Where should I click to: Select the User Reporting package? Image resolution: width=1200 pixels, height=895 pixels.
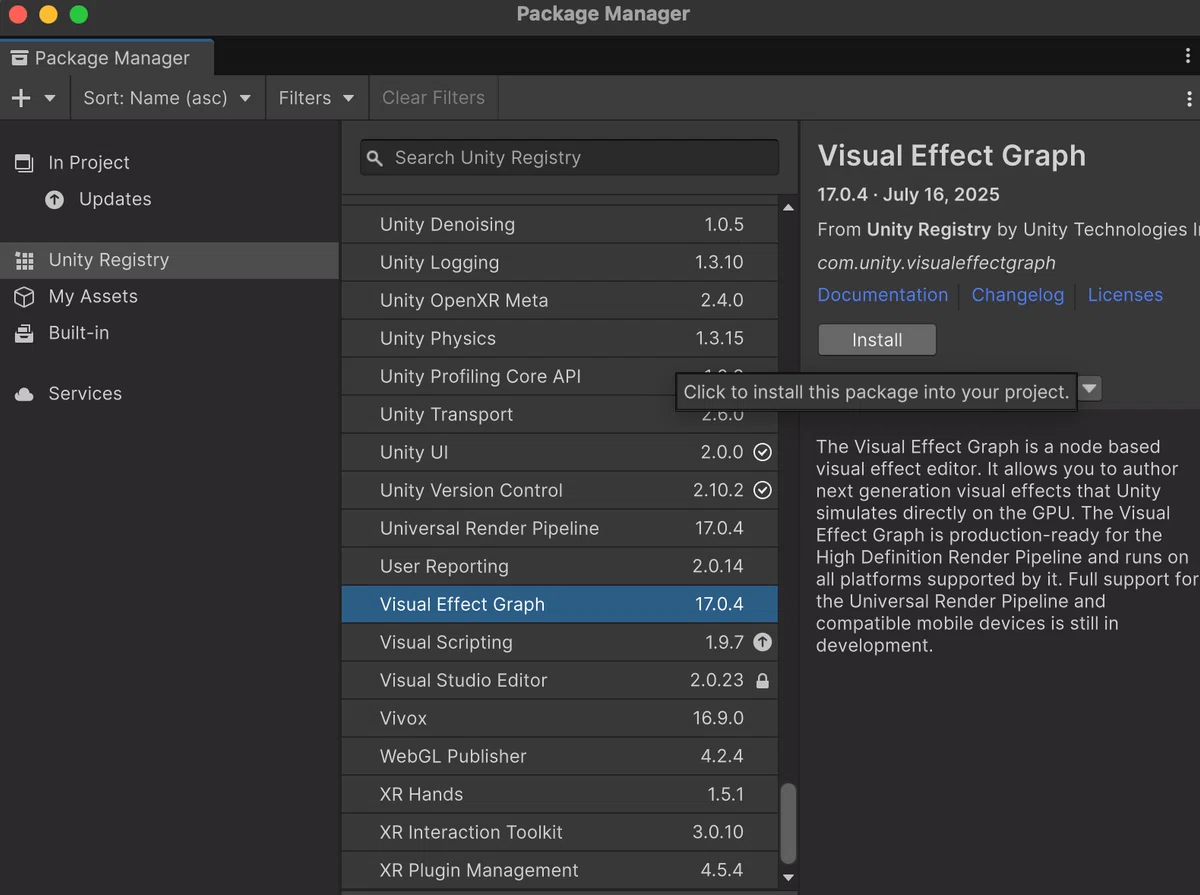[559, 567]
